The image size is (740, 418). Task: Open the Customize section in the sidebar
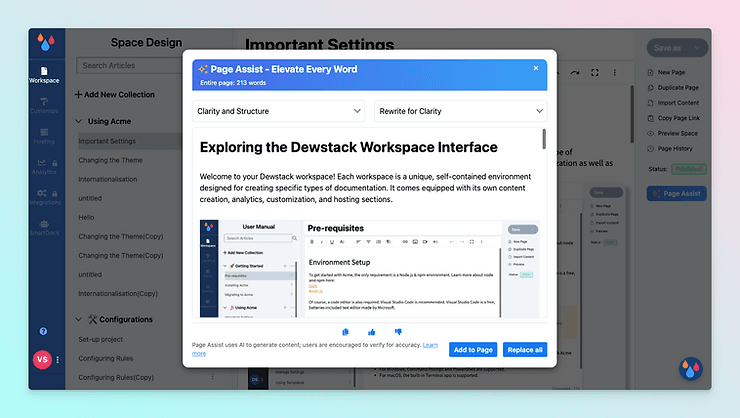click(x=44, y=106)
